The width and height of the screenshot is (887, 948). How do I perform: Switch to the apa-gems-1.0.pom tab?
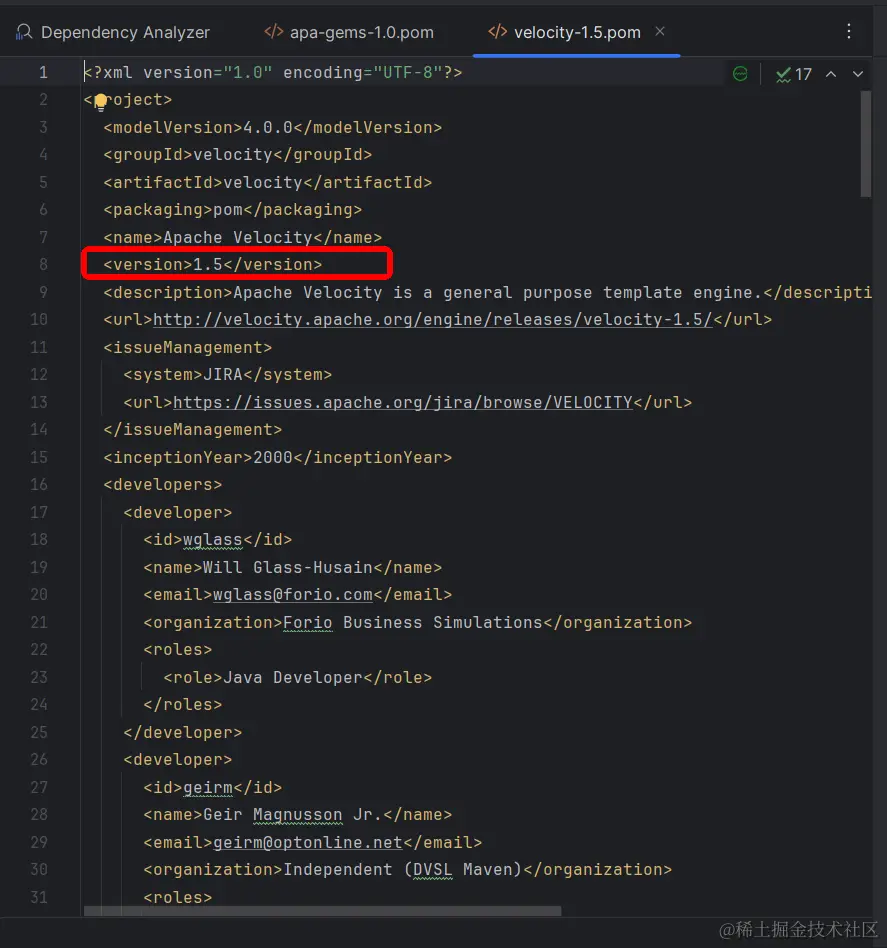[349, 32]
